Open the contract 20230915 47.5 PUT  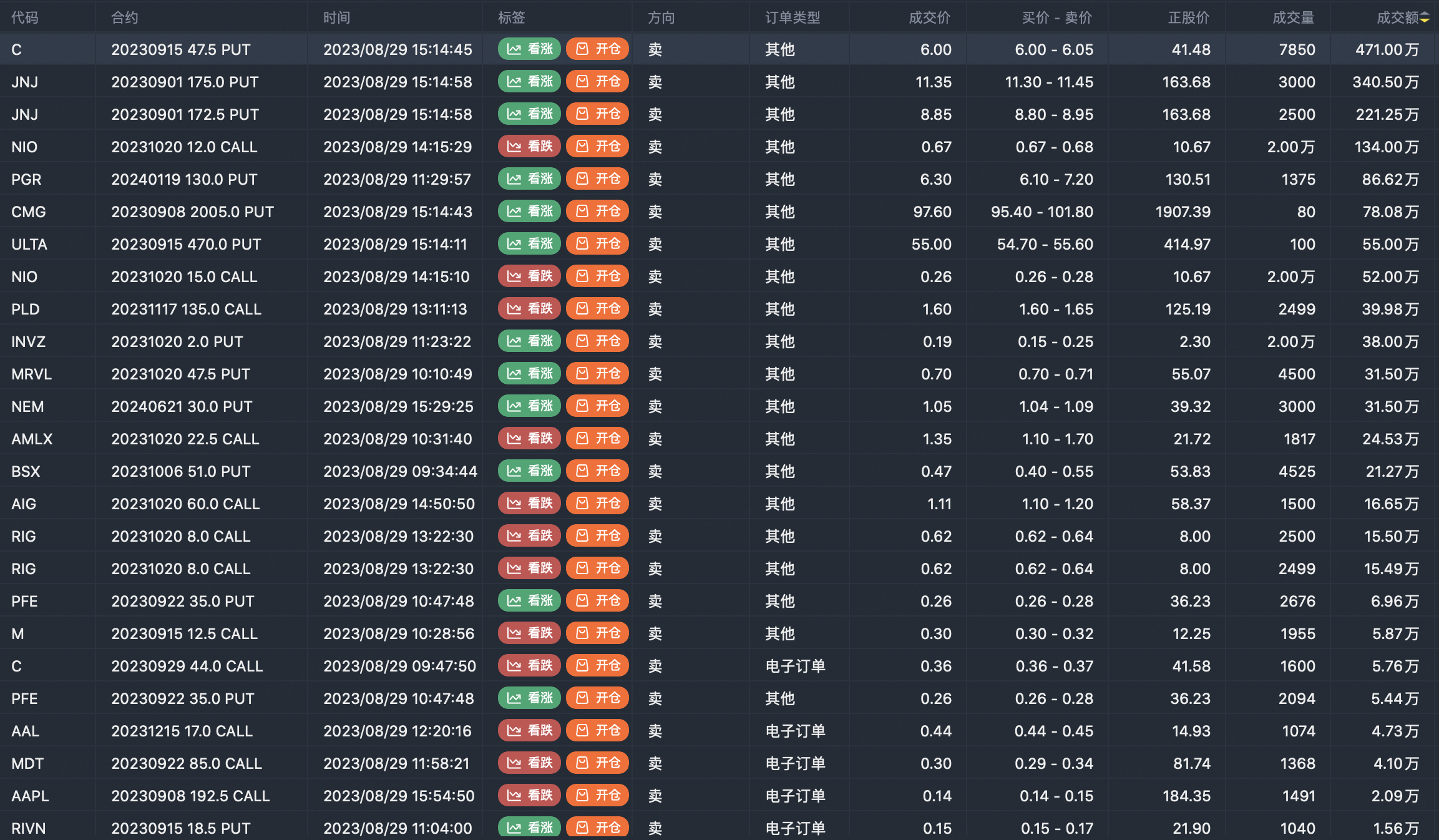point(181,50)
